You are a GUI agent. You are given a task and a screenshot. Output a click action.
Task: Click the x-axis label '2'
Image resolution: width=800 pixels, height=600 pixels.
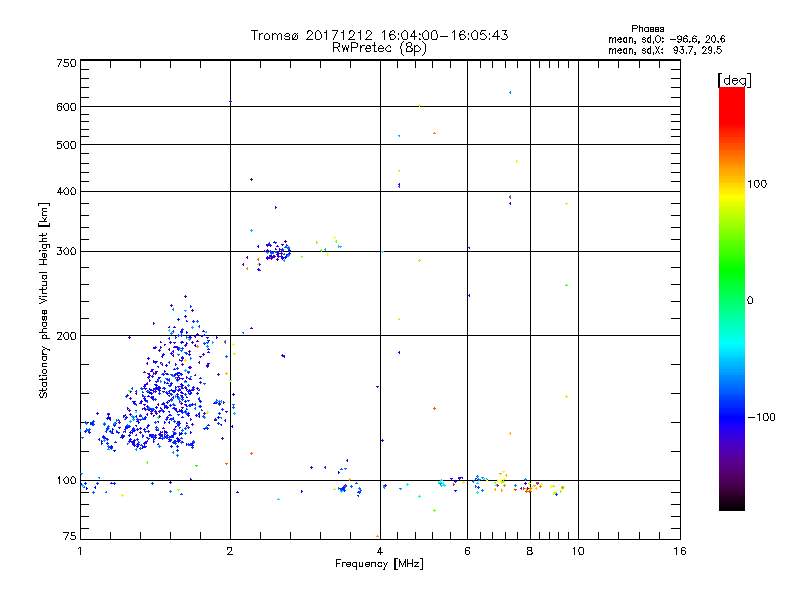click(x=230, y=551)
